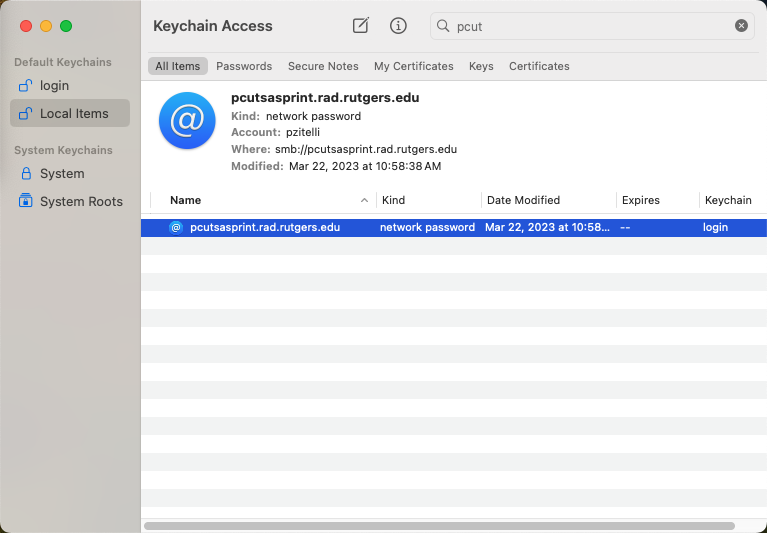Image resolution: width=767 pixels, height=533 pixels.
Task: Sort by the Keychain column header
Action: (728, 200)
